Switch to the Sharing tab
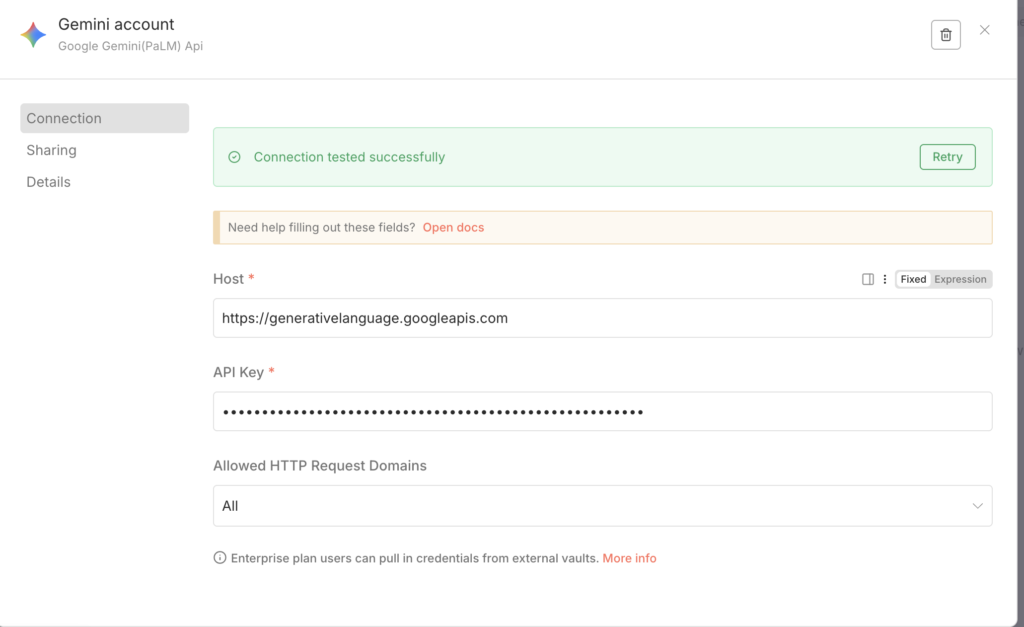Screen dimensions: 1024x627 (x=52, y=150)
